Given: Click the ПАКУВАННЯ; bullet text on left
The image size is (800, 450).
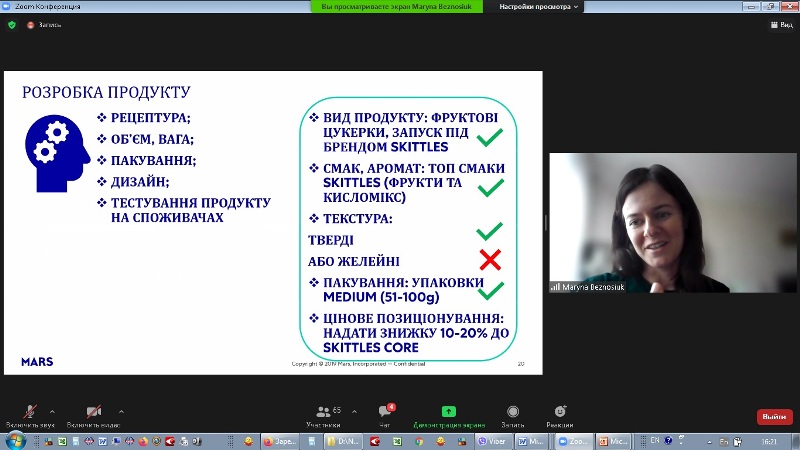Looking at the screenshot, I should [154, 161].
